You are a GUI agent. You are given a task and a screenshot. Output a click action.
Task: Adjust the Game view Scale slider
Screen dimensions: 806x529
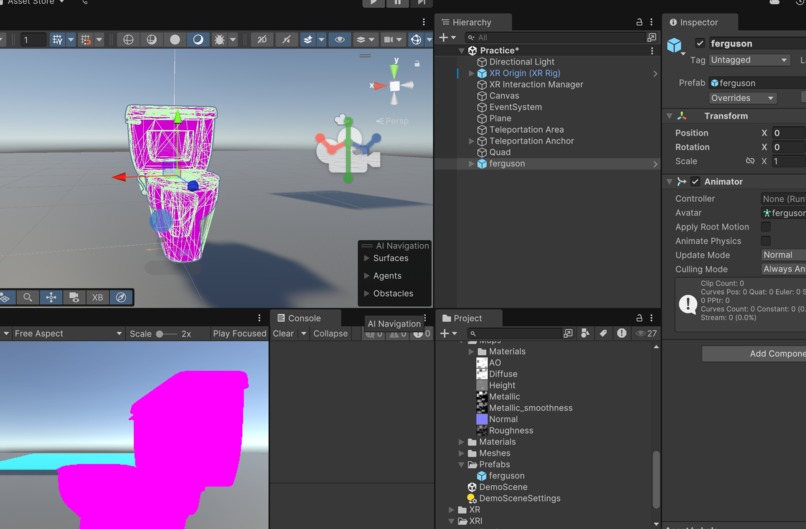[x=167, y=334]
